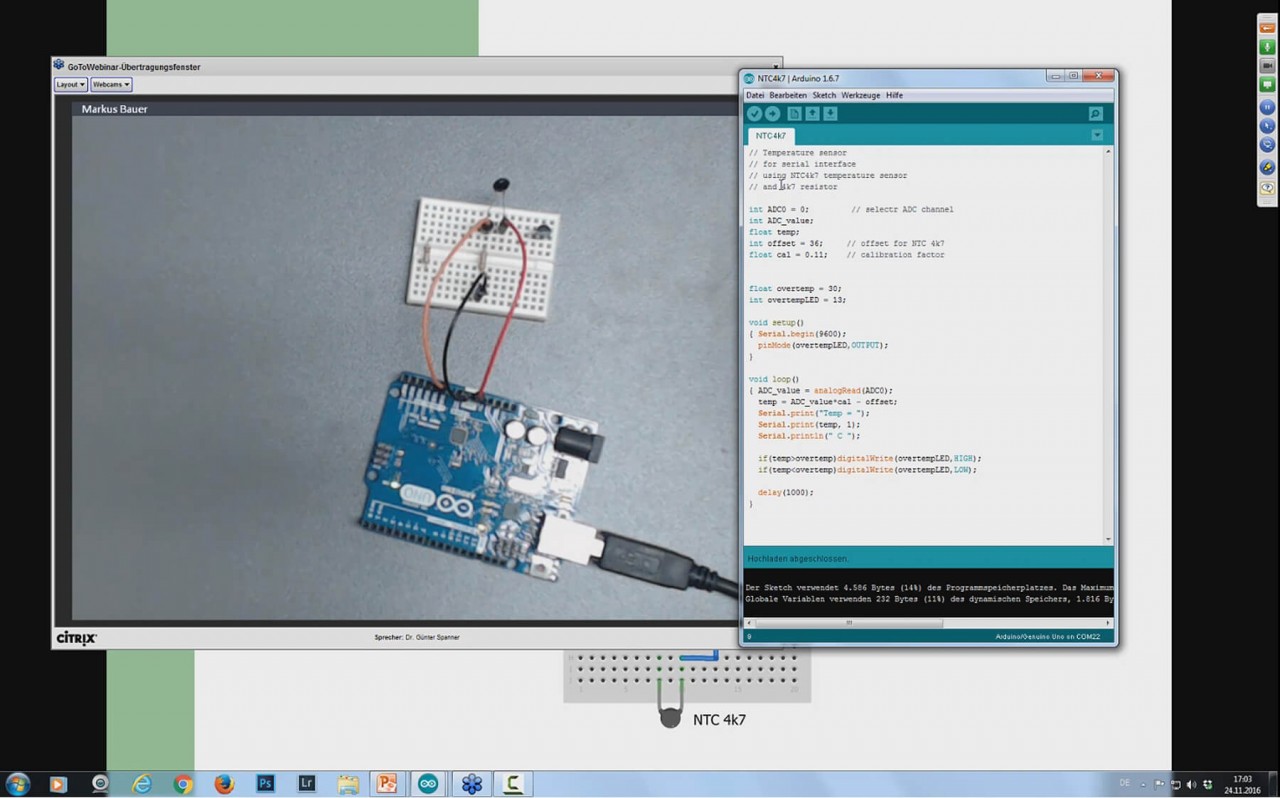Select the NTC4k7 sketch tab
Screen dimensions: 1280x798
click(x=769, y=135)
